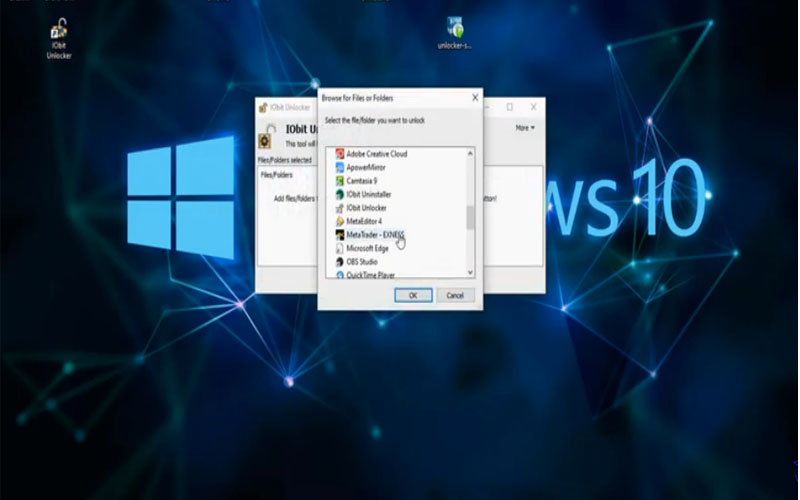The width and height of the screenshot is (800, 500).
Task: Select IObit Unlocker entry text in browse list
Action: point(366,208)
